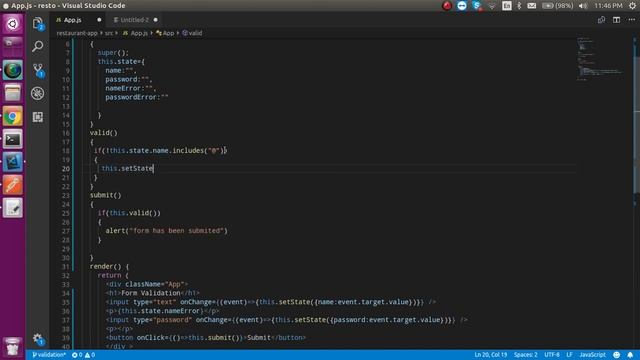This screenshot has width=640, height=360.
Task: Click src folder in the breadcrumb
Action: pyautogui.click(x=109, y=33)
